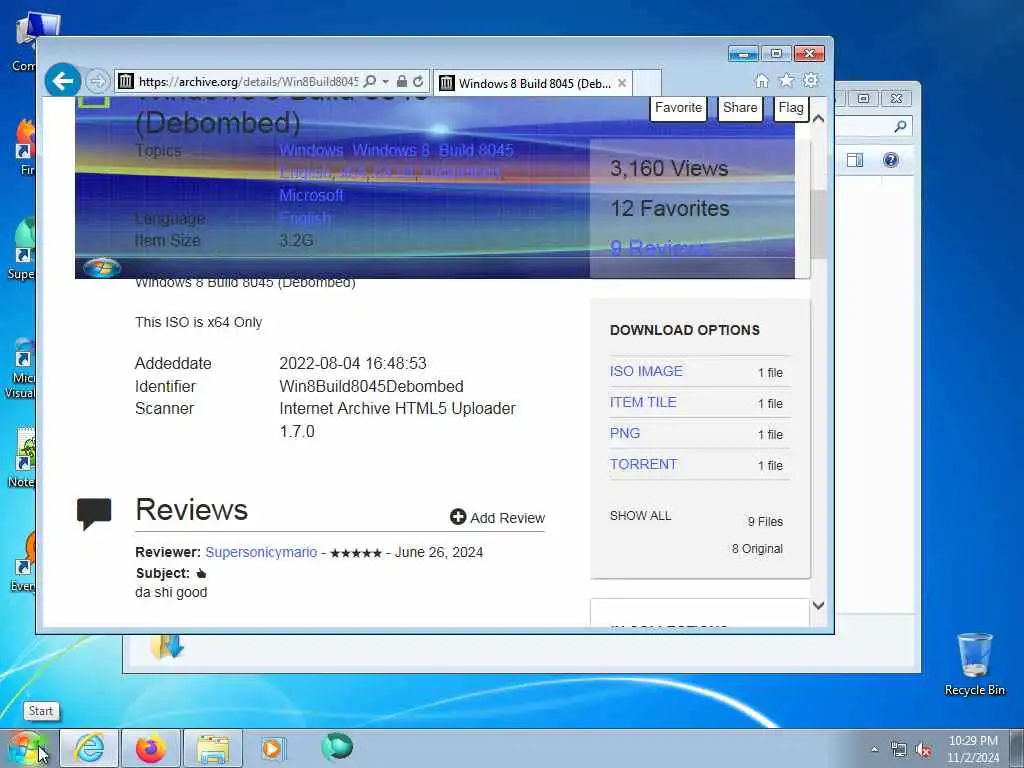1024x768 pixels.
Task: Toggle preview pane in background Explorer window
Action: 855,160
